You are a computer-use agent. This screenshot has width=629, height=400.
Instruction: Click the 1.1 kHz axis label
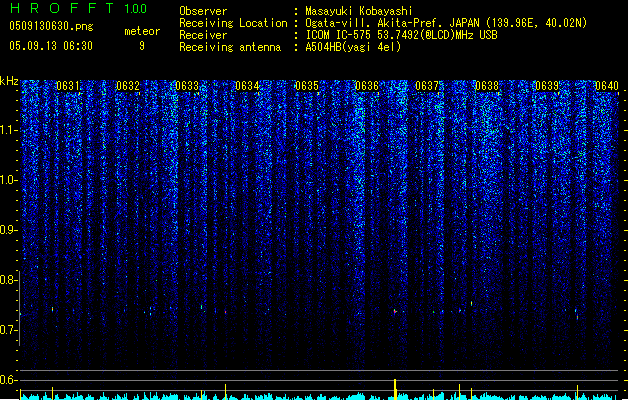click(x=8, y=130)
